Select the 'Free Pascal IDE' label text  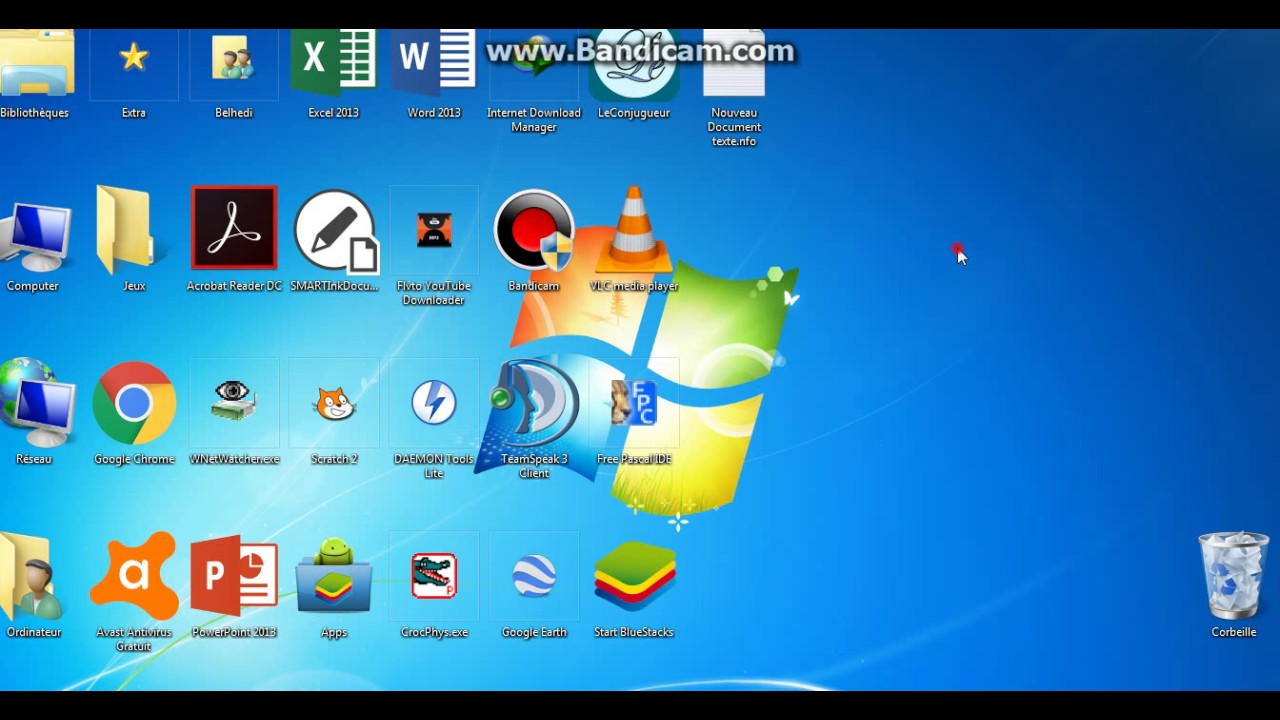pyautogui.click(x=634, y=459)
